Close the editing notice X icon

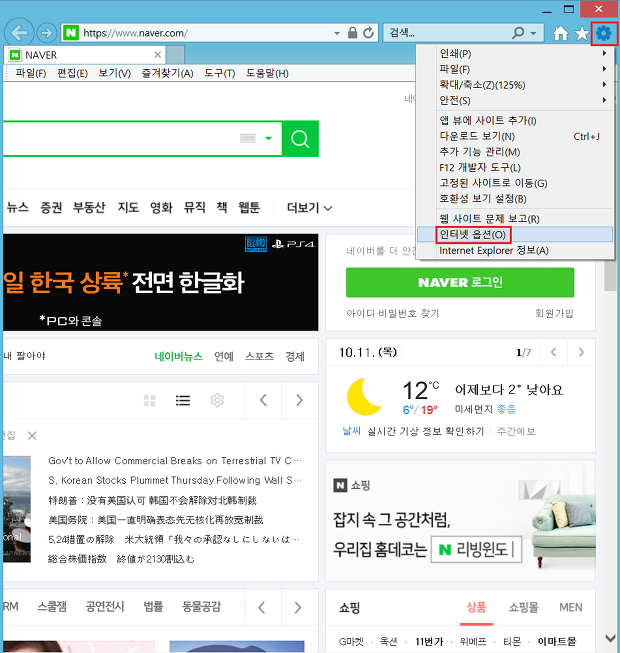tap(32, 436)
